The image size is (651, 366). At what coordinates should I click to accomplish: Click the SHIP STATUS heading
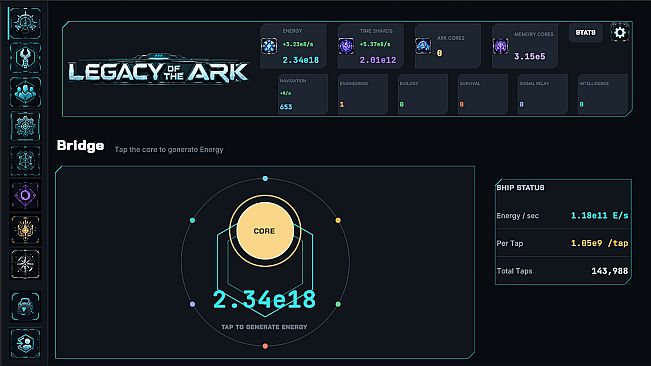(520, 188)
